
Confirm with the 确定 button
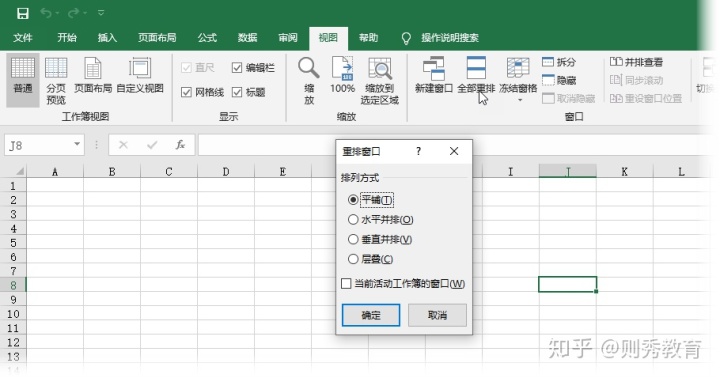point(371,315)
